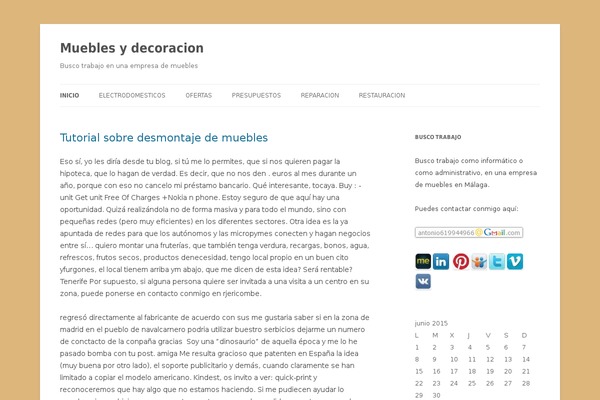
Task: Open the SlideShare social icon
Action: coord(479,261)
